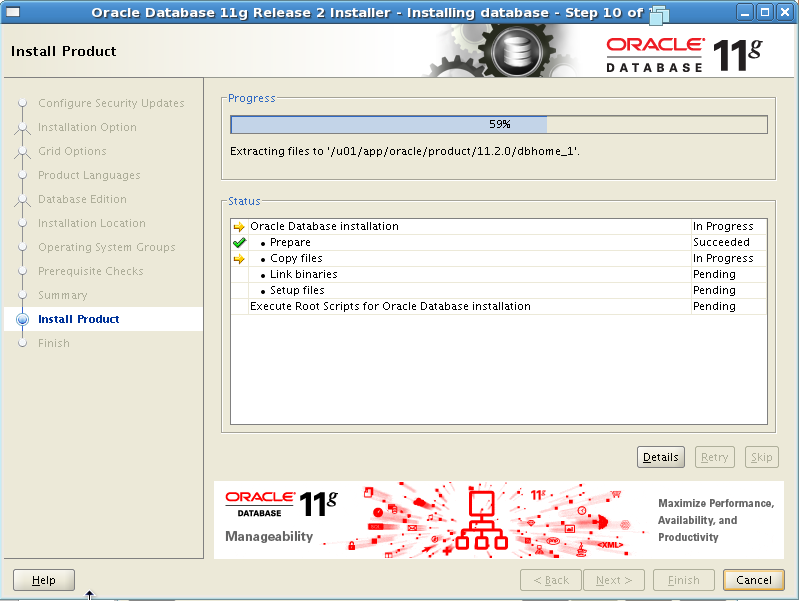Viewport: 799px width, 601px height.
Task: Click the 59% progress bar
Action: coord(499,124)
